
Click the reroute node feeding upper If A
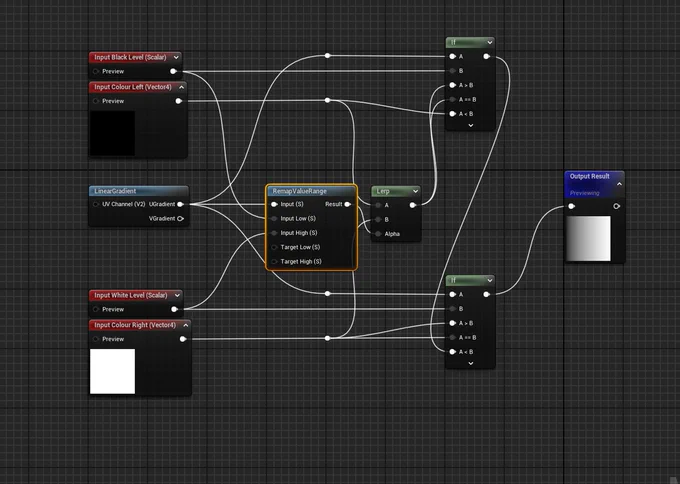[327, 56]
